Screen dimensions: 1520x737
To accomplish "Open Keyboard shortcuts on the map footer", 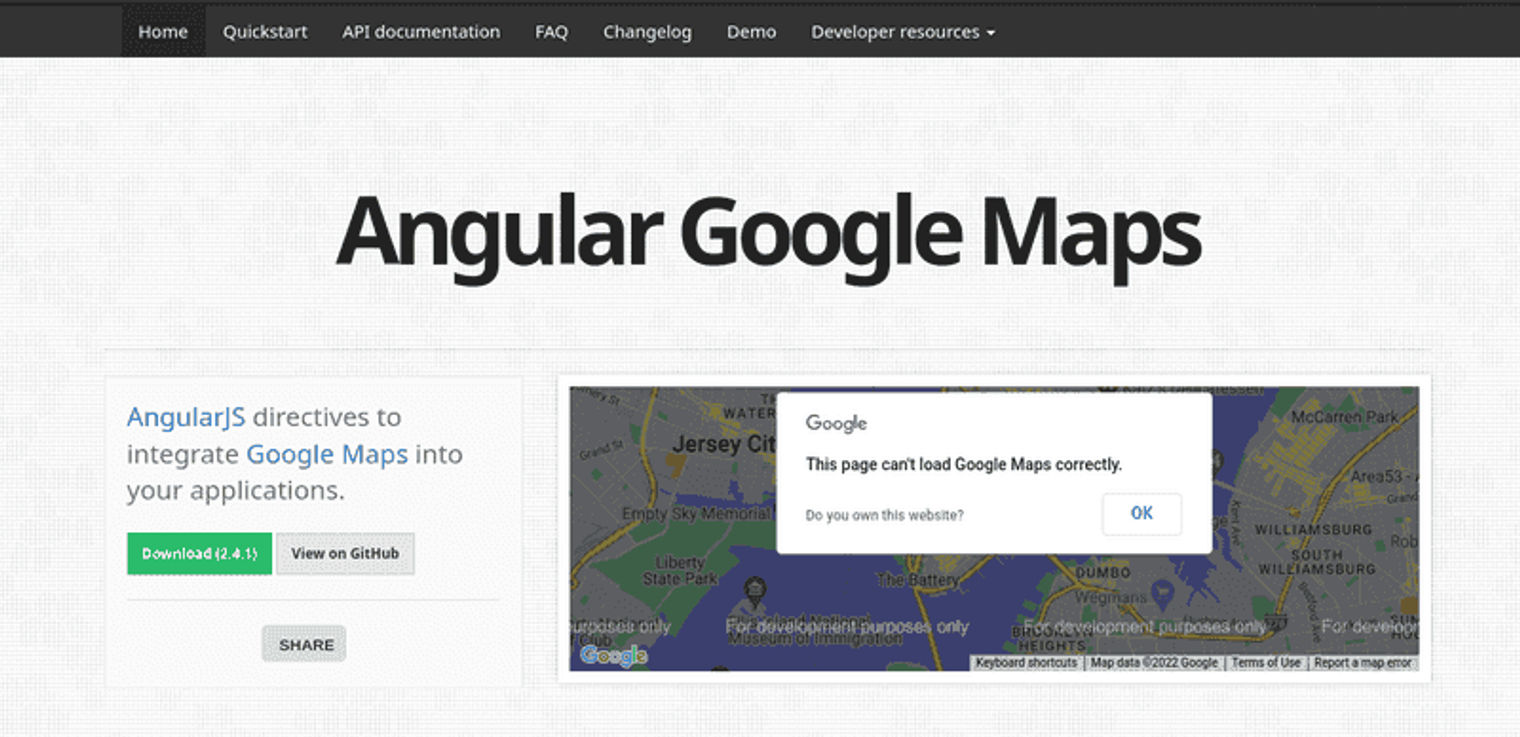I will click(1026, 662).
